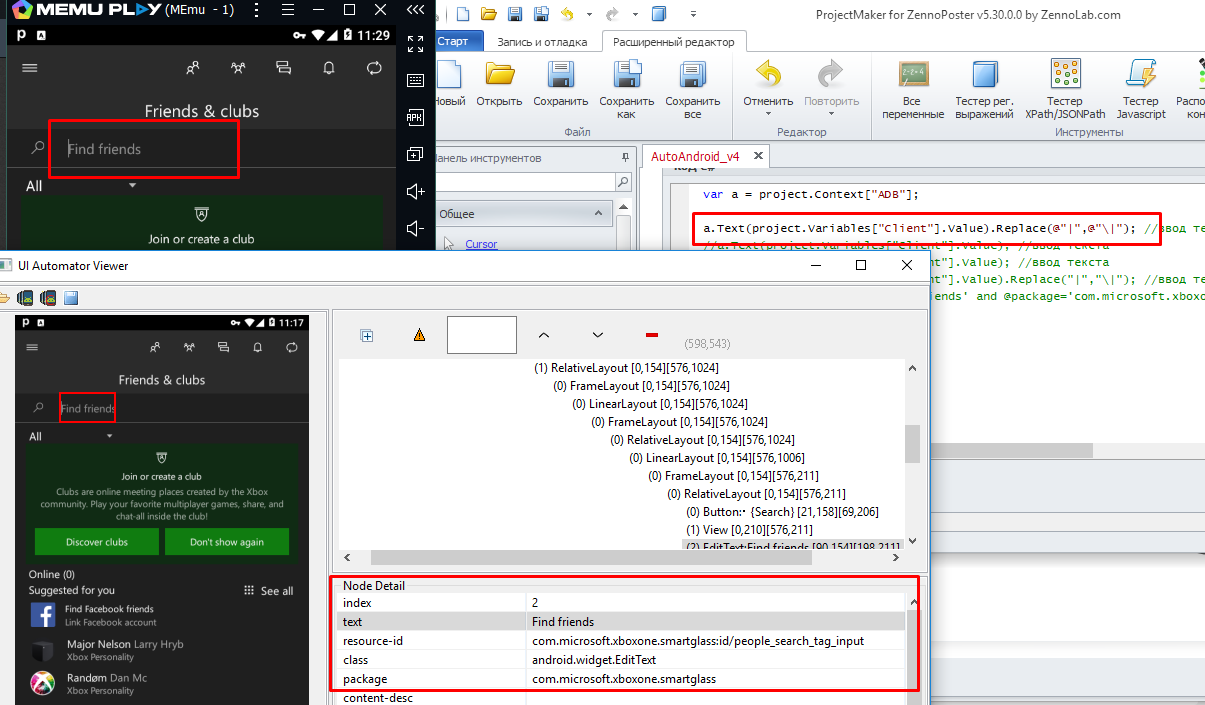Screen dimensions: 1205x705
Task: Click Don't show again in UI Automator screenshot
Action: point(227,542)
